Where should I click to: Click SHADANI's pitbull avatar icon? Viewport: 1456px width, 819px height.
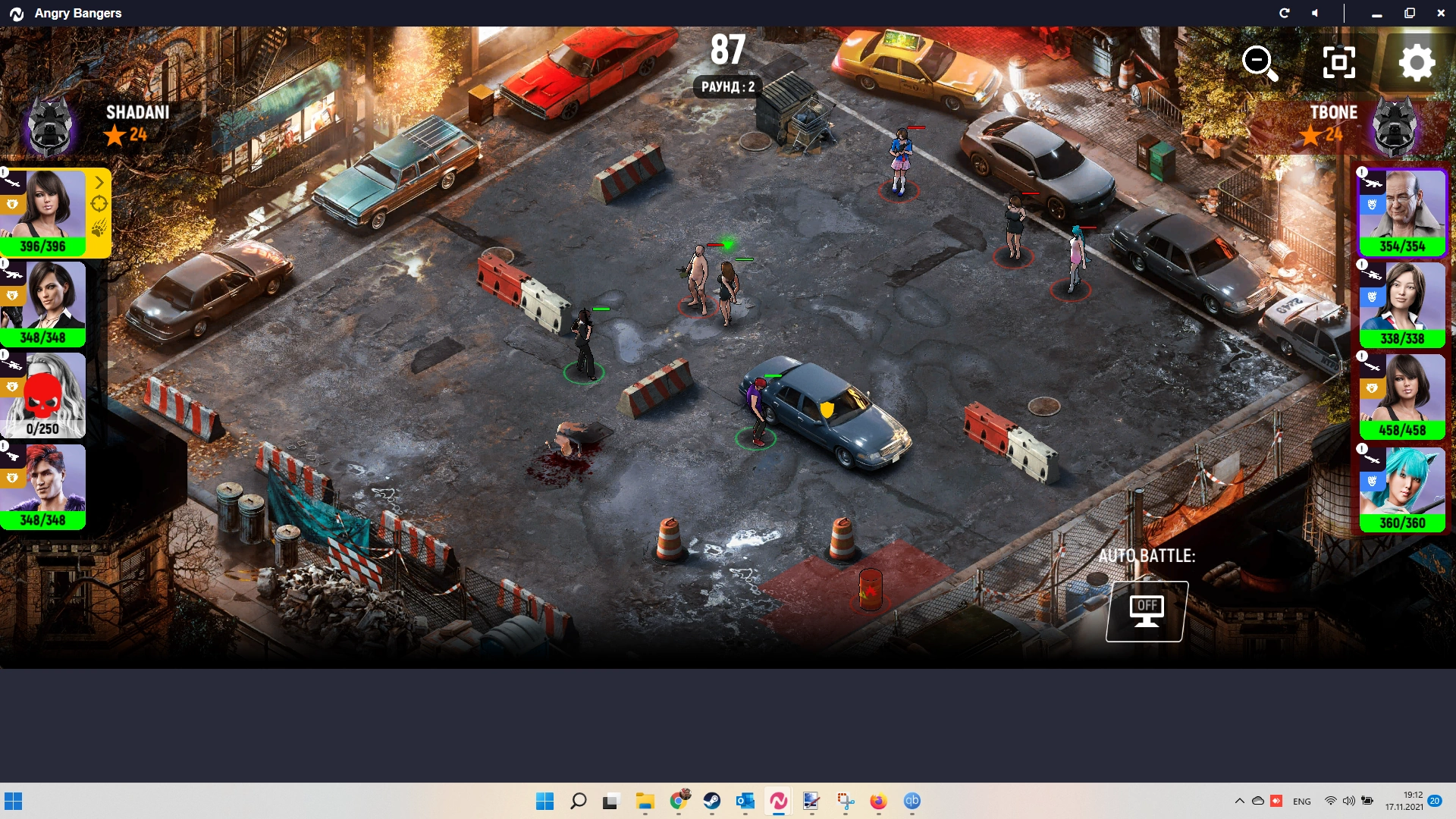pos(50,127)
